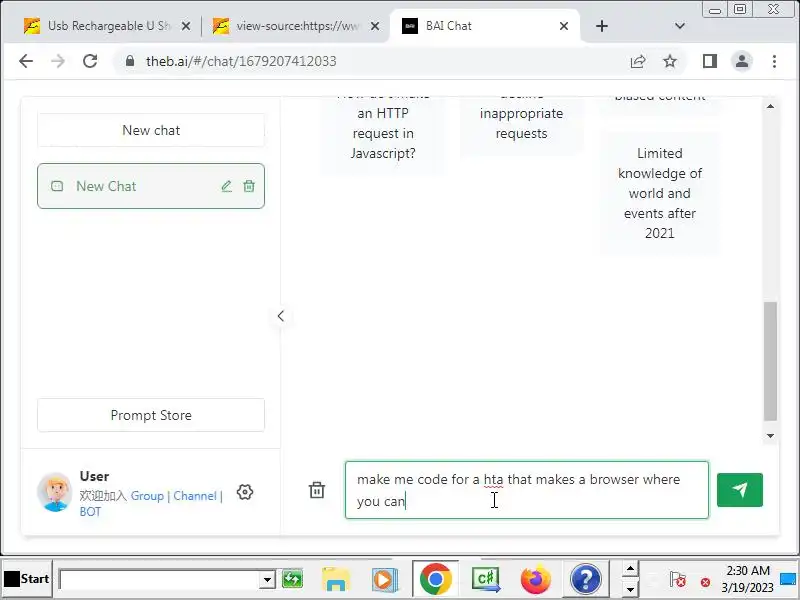Click the taskbar scroll up arrow
800x600 pixels.
pyautogui.click(x=631, y=569)
